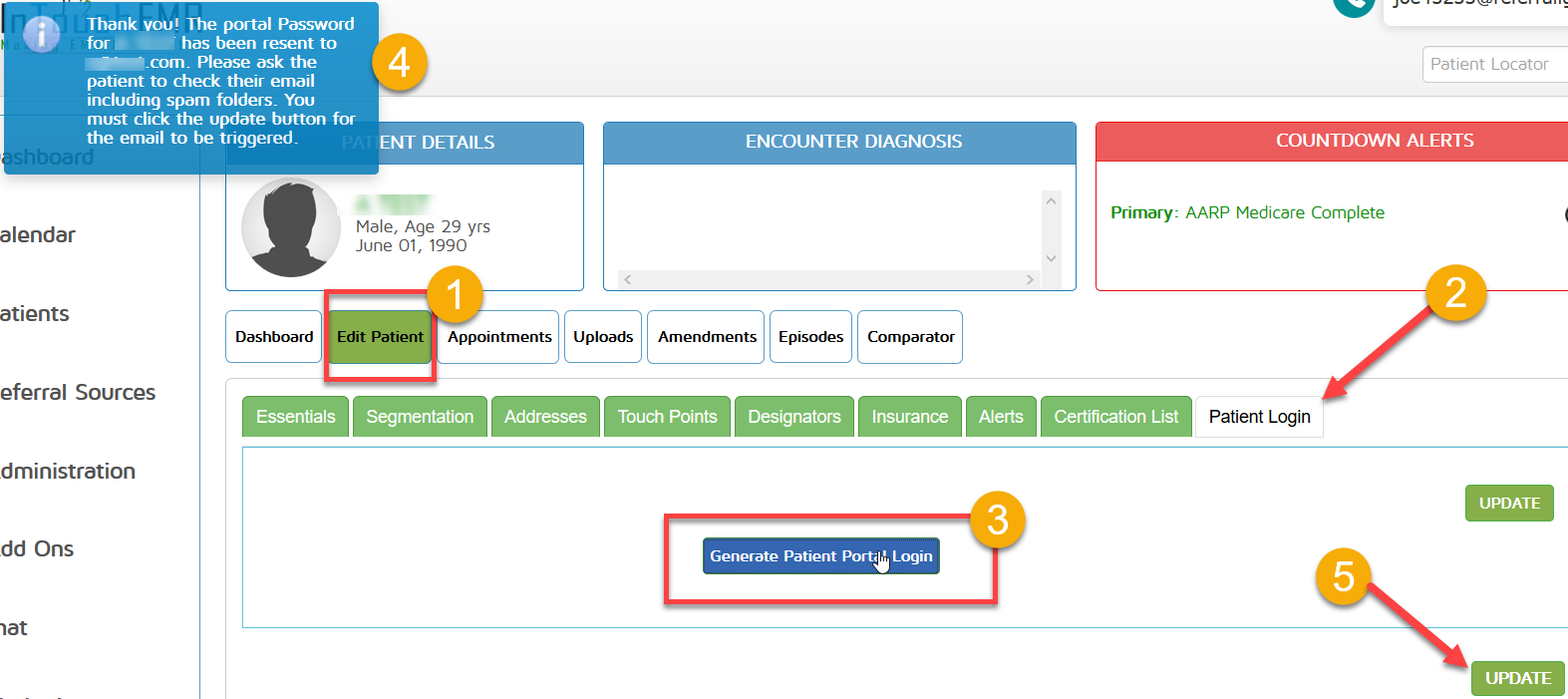This screenshot has height=699, width=1568.
Task: Switch to the Patient Login sub-tab
Action: (x=1259, y=417)
